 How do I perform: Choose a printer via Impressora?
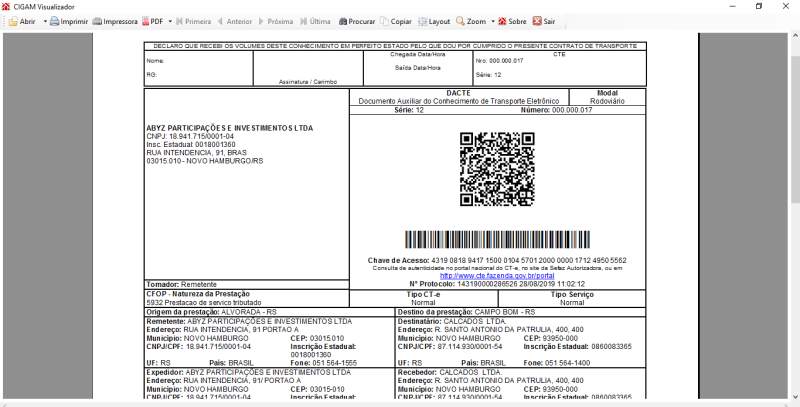(x=115, y=21)
